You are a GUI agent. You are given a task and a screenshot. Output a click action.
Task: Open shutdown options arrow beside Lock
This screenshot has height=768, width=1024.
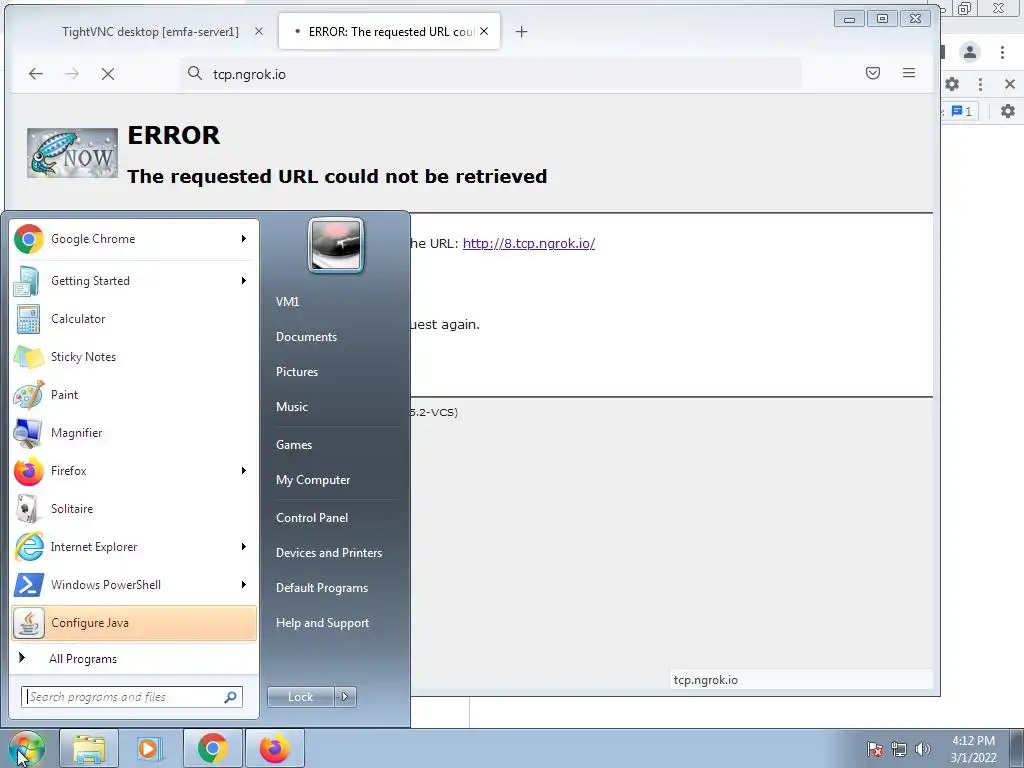(345, 697)
